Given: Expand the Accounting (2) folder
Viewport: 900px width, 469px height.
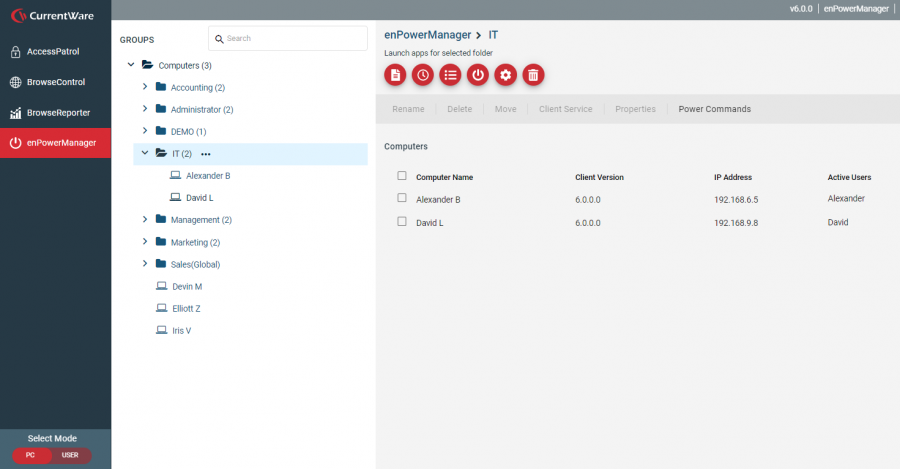Looking at the screenshot, I should 145,87.
